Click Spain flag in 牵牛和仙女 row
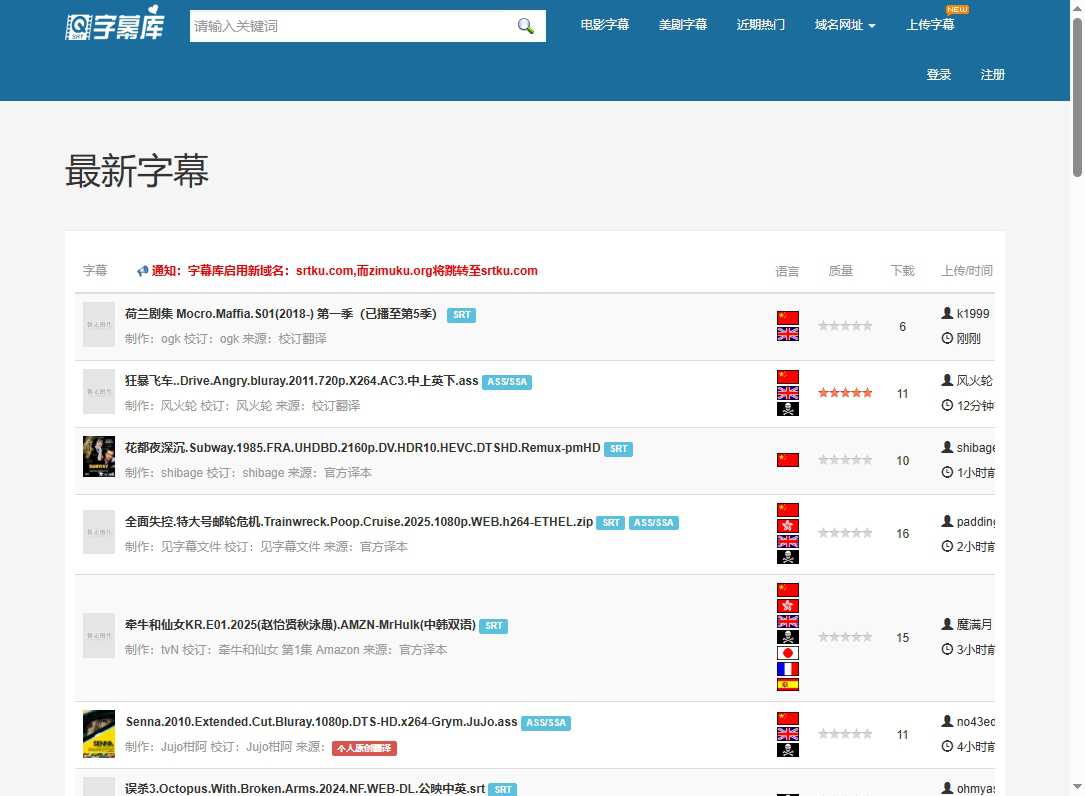The height and width of the screenshot is (796, 1085). (787, 685)
